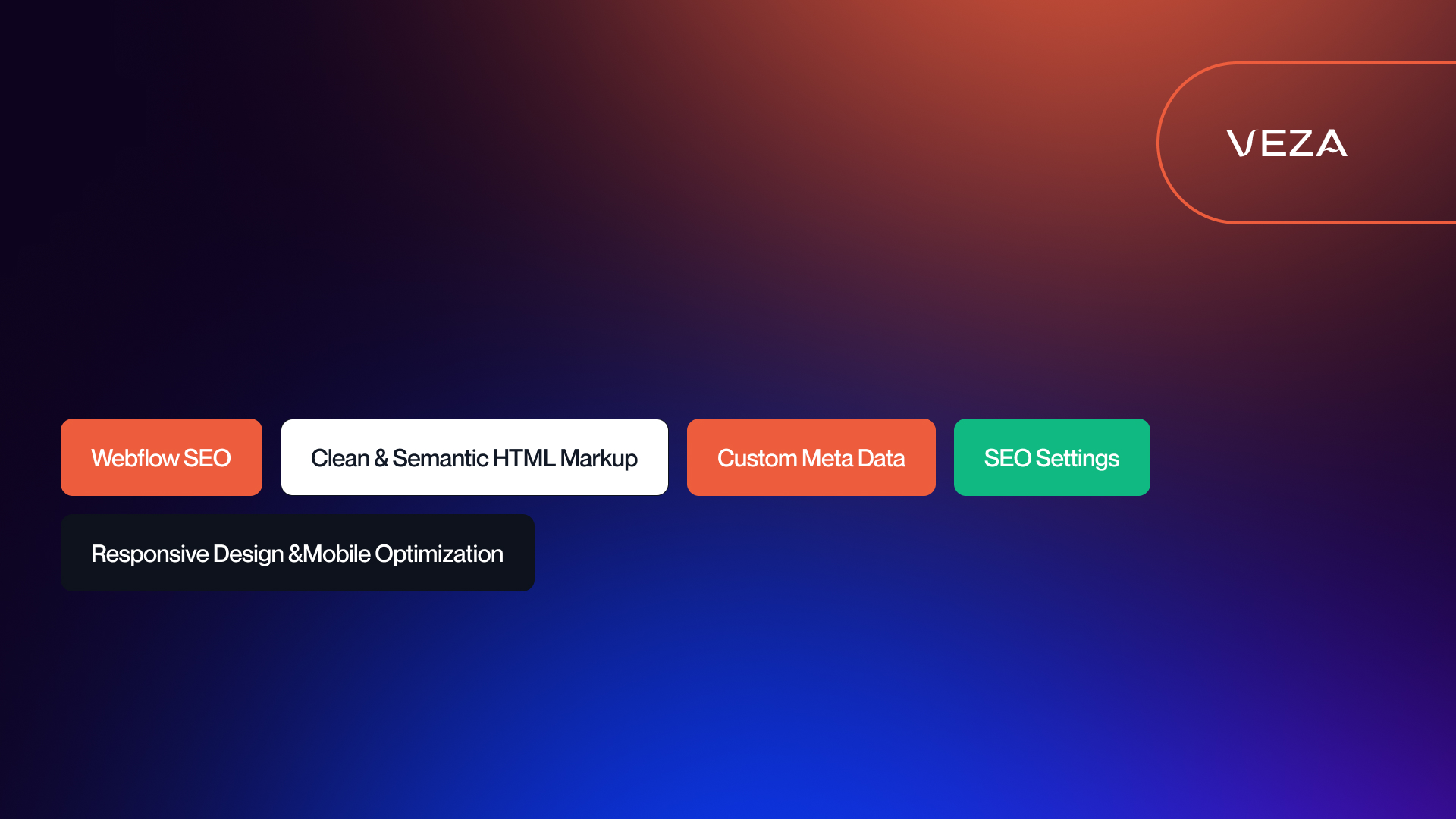Select the first orange pill on the left

click(161, 457)
